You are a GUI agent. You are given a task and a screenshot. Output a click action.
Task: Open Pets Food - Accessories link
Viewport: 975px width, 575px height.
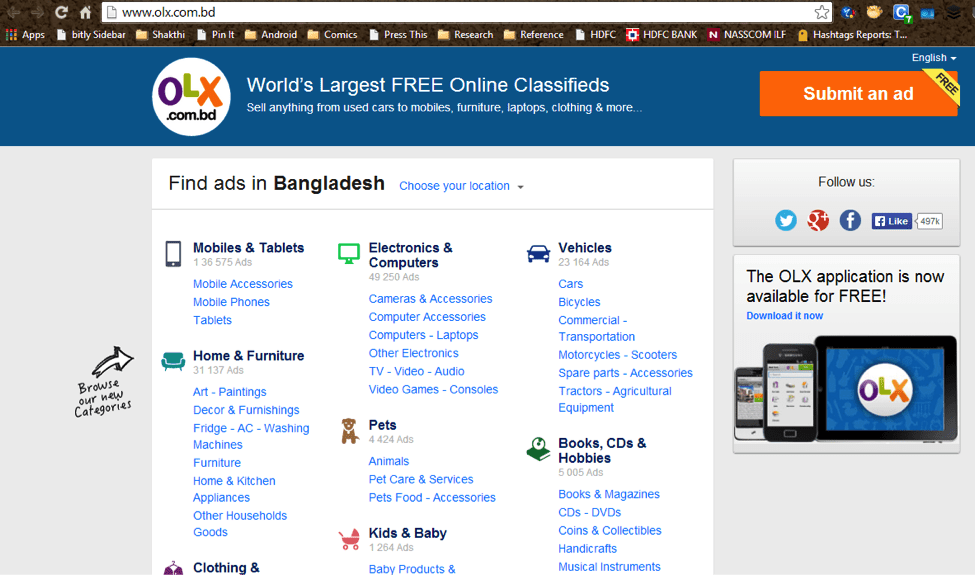coord(432,498)
